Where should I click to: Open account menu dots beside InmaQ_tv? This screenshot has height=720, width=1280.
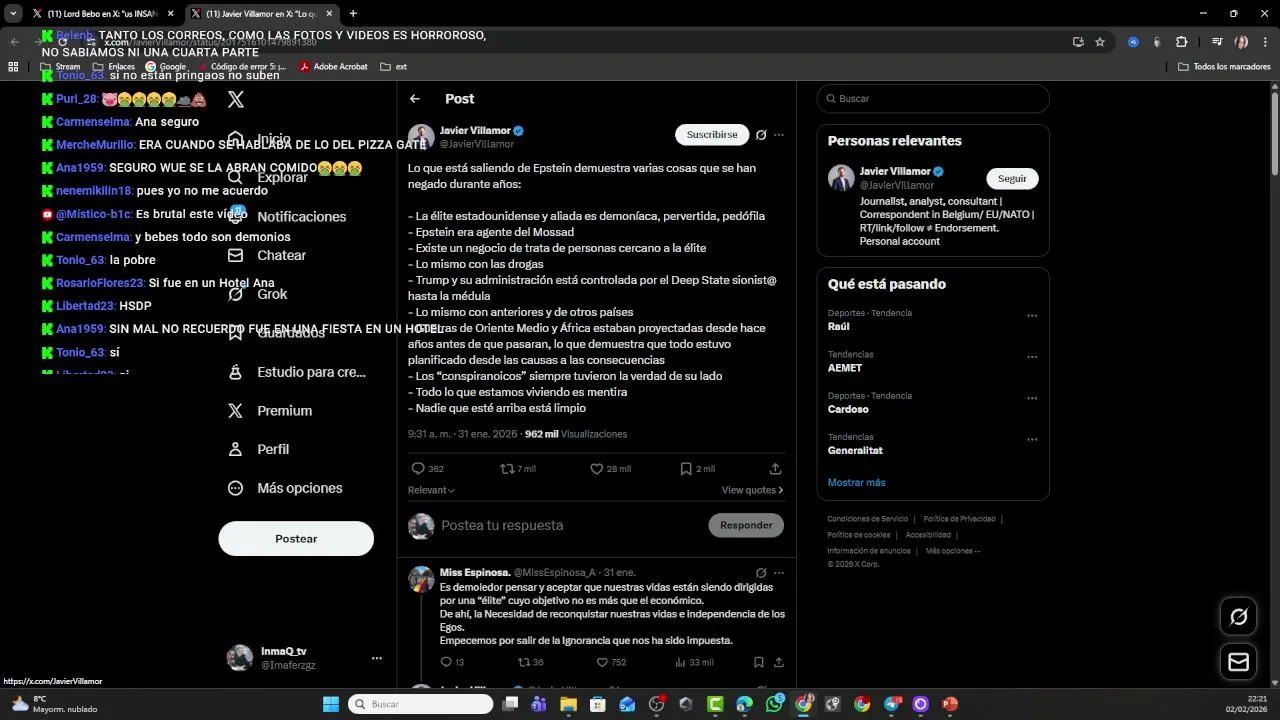[x=377, y=658]
